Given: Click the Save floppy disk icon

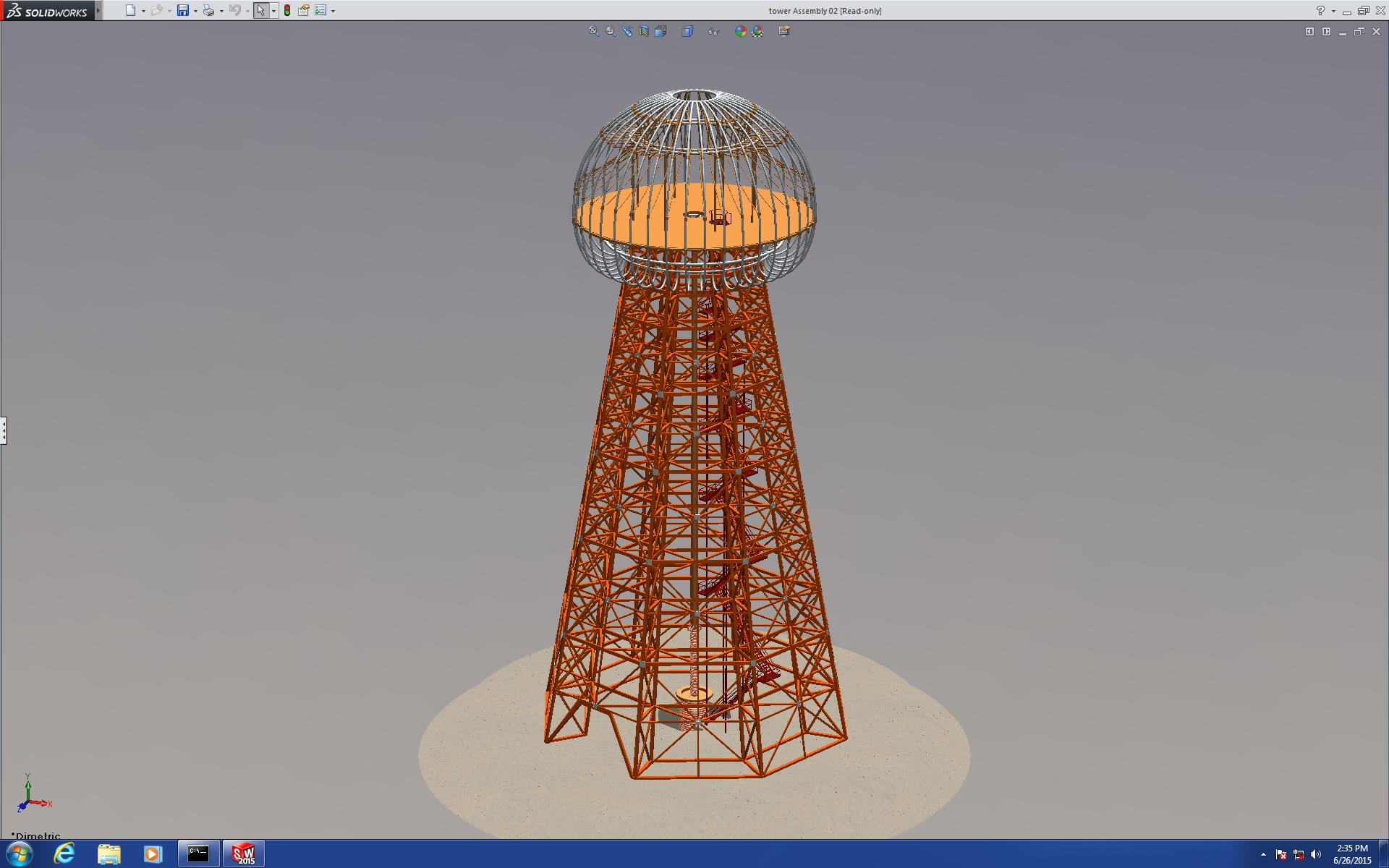Looking at the screenshot, I should coord(183,10).
